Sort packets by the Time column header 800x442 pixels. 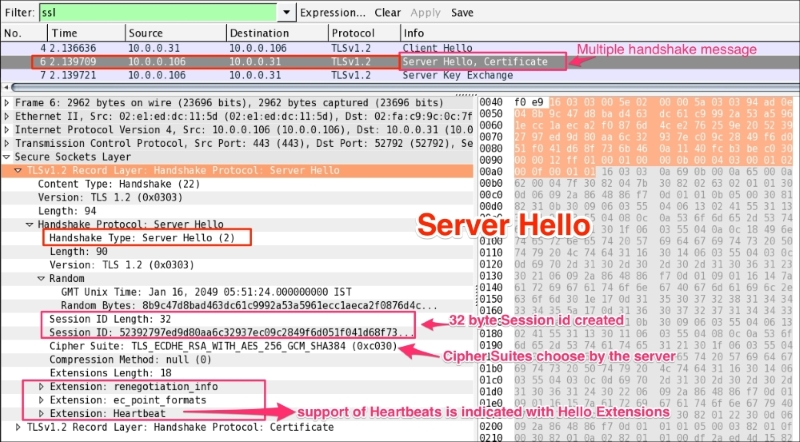point(87,33)
